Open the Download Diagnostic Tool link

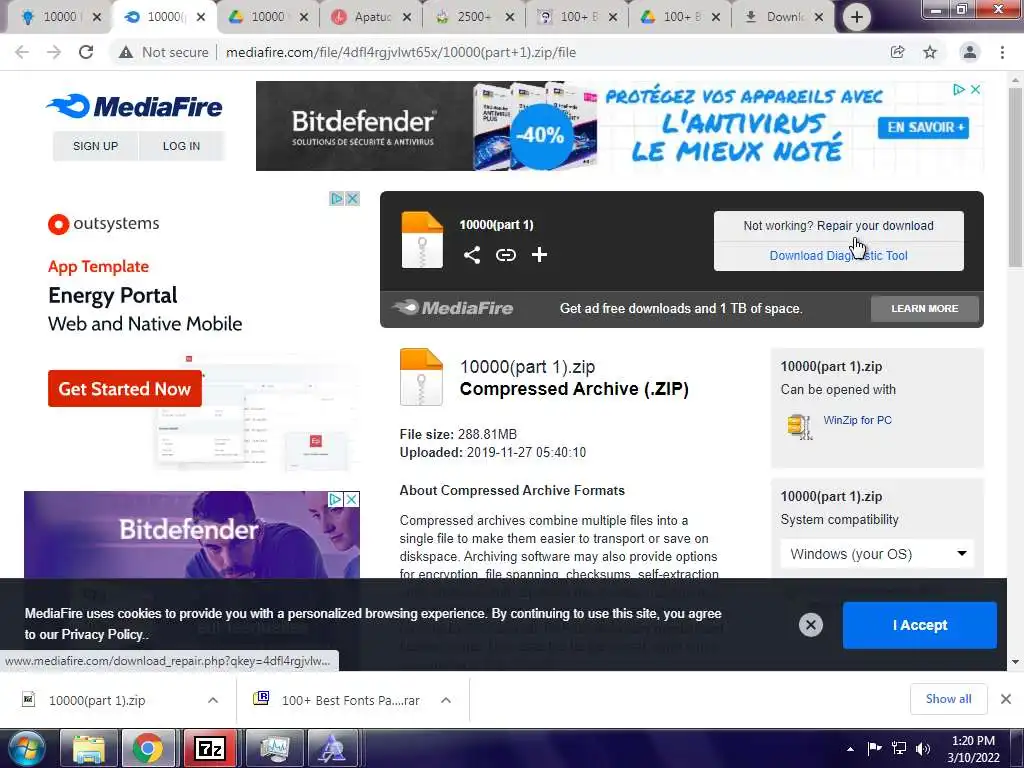click(x=839, y=256)
